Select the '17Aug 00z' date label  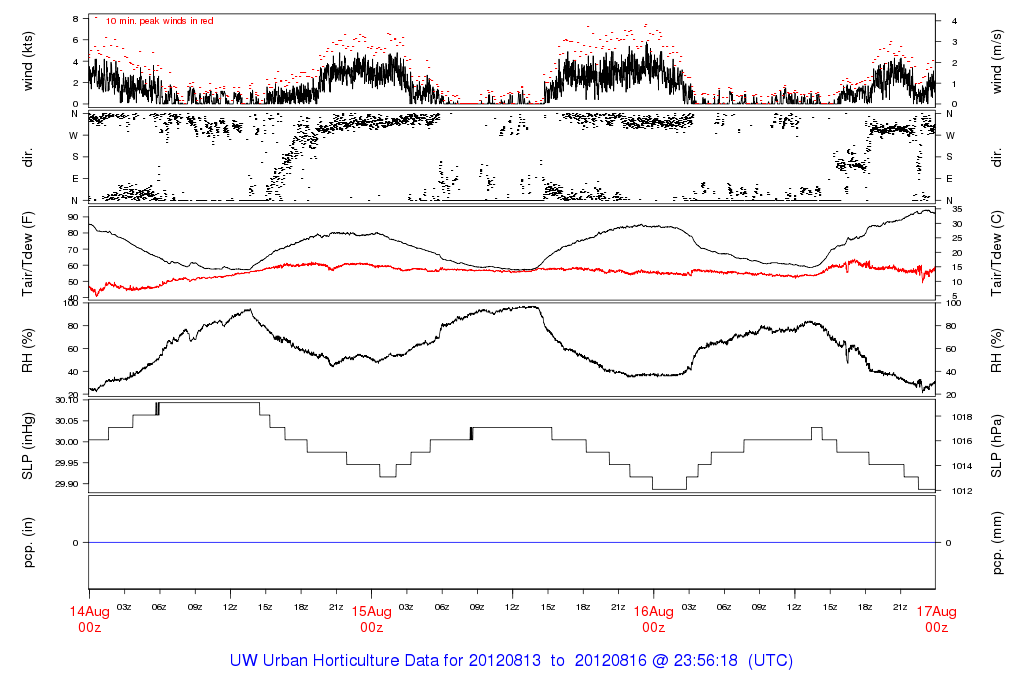tap(936, 619)
